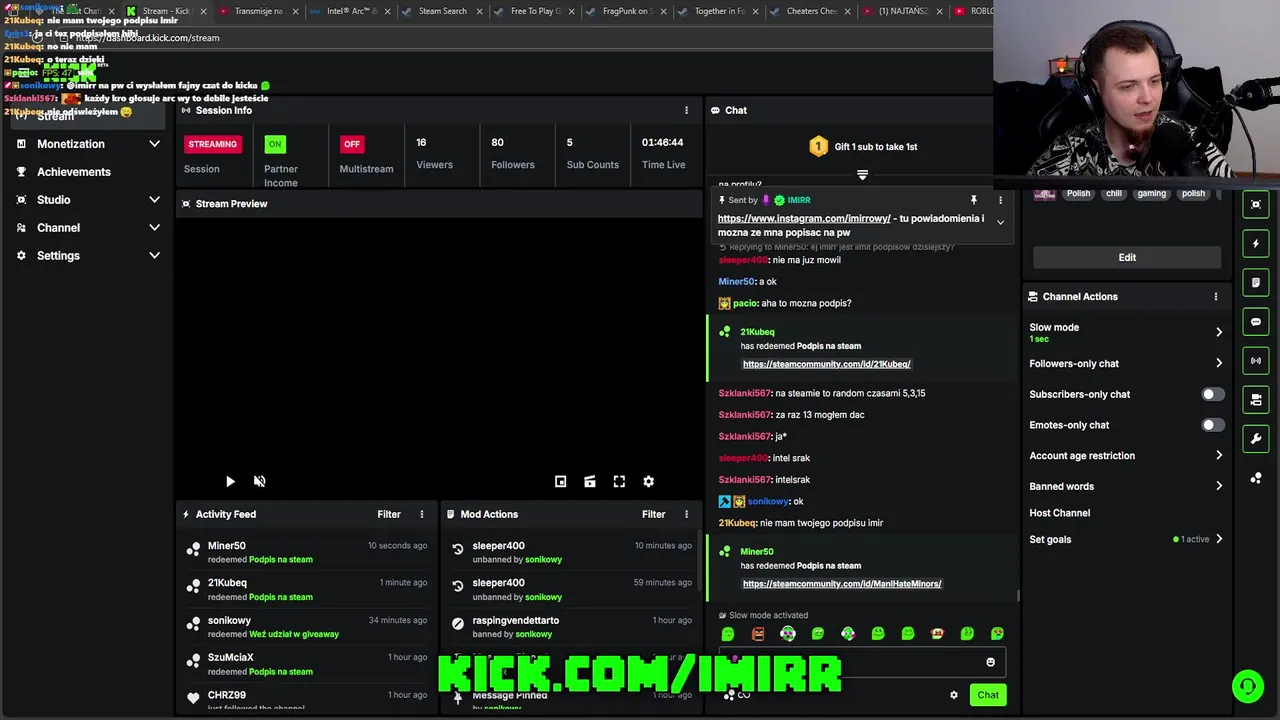Image resolution: width=1280 pixels, height=720 pixels.
Task: Open Slow mode settings arrow
Action: (x=1218, y=332)
